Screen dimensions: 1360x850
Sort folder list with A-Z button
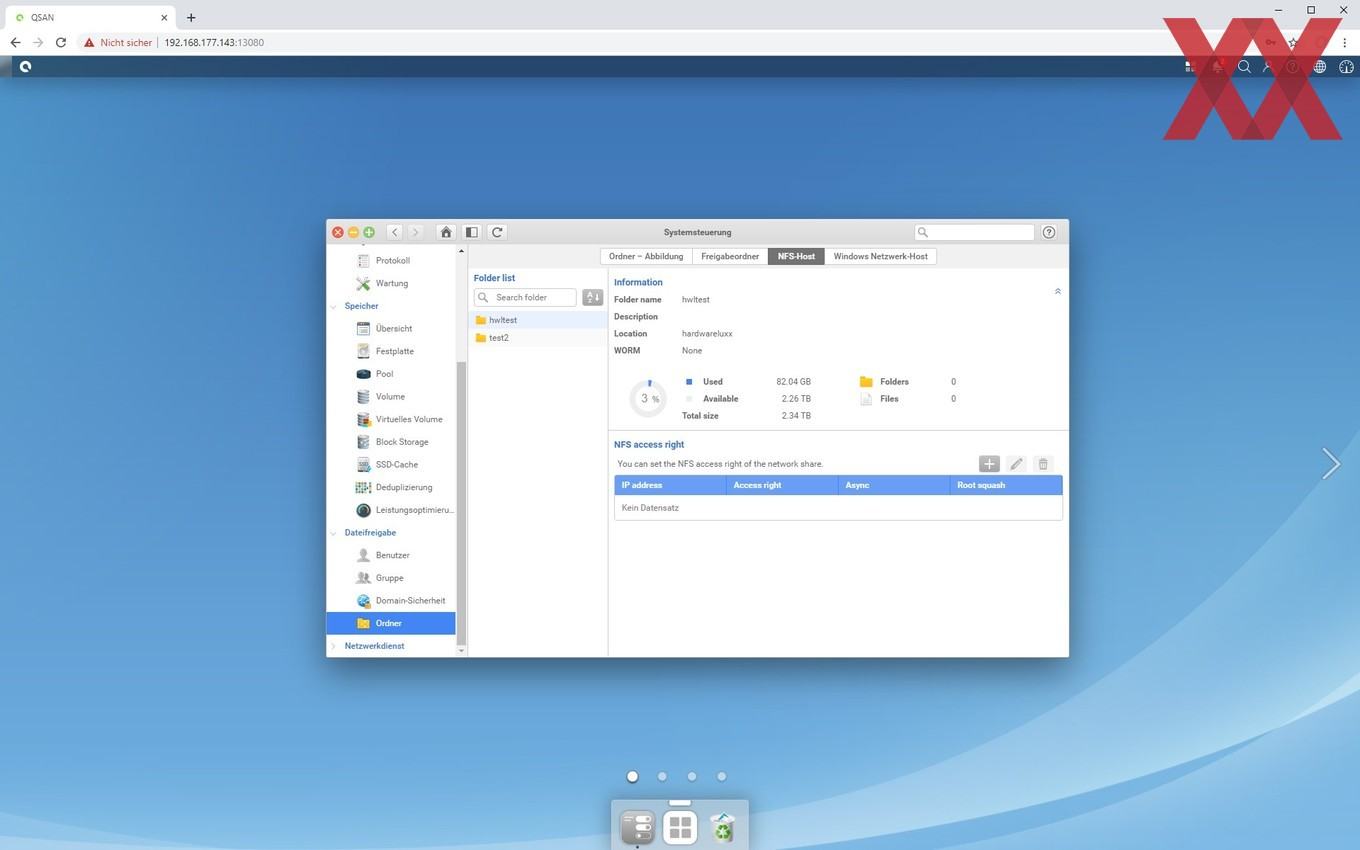(x=593, y=297)
